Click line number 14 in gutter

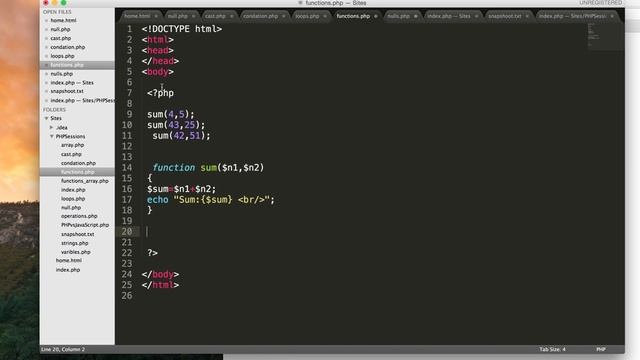[x=127, y=168]
